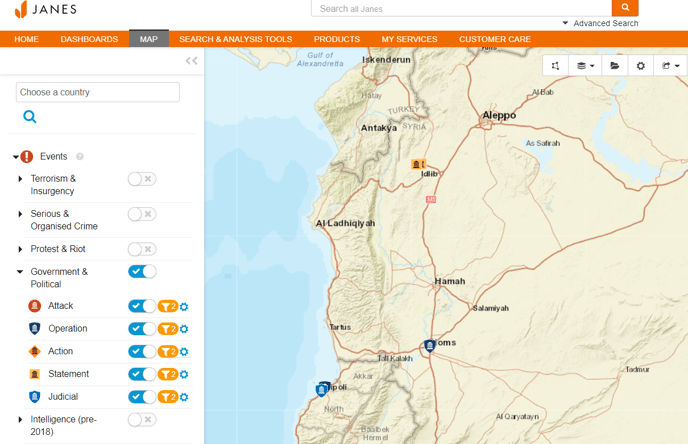This screenshot has height=444, width=688.
Task: Turn off Action events toggle
Action: (x=142, y=351)
